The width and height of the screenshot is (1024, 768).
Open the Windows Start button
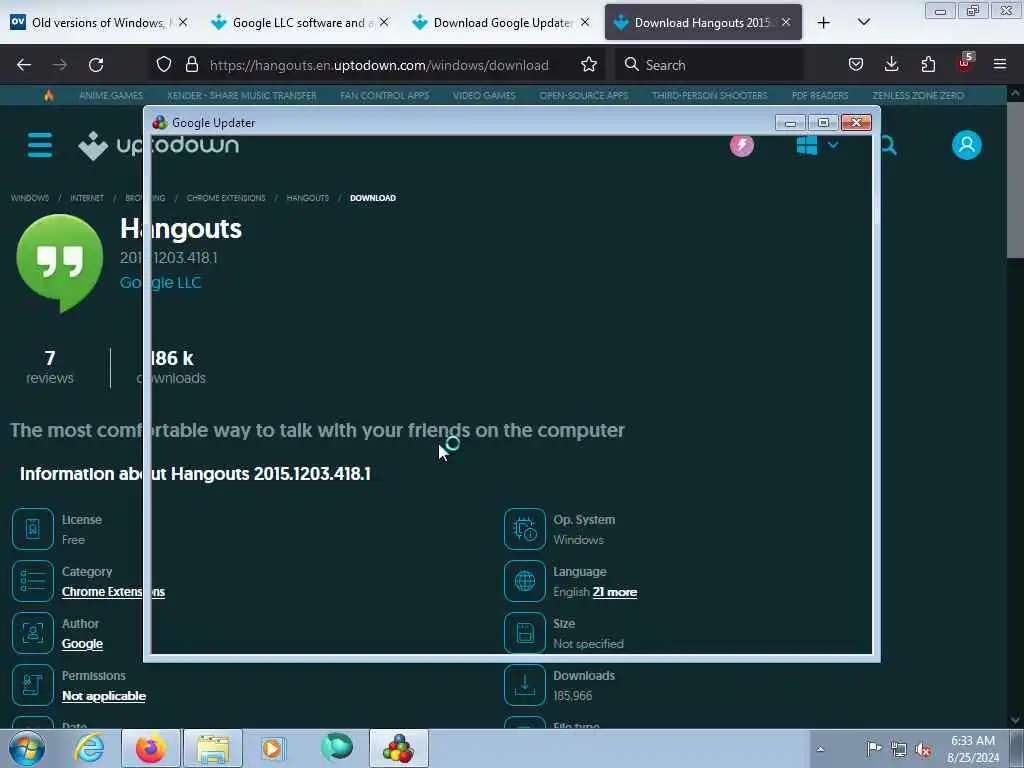point(27,748)
